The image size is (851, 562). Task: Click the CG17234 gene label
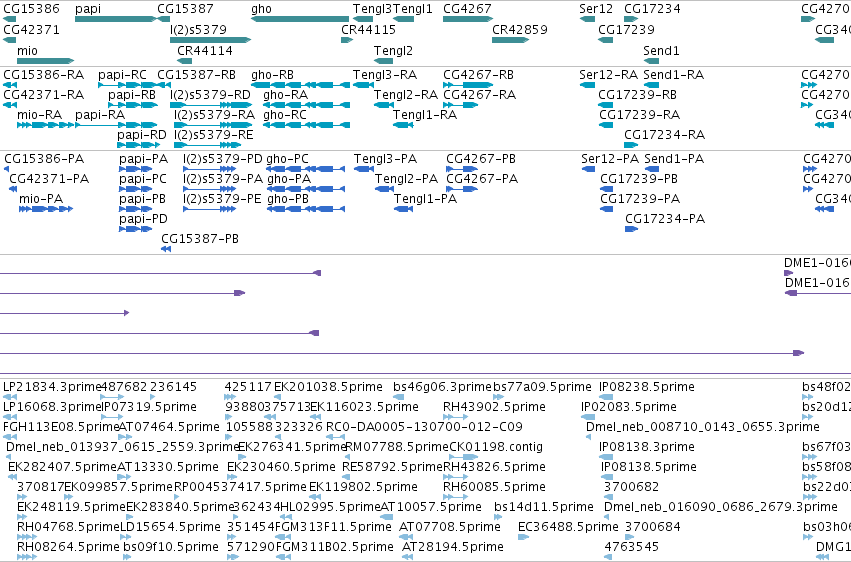pyautogui.click(x=652, y=9)
